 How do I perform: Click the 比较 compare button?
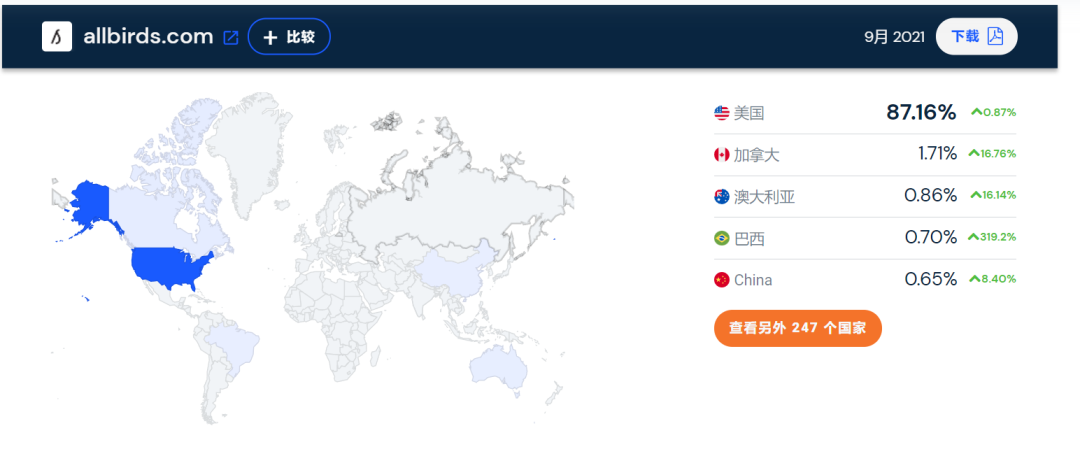pos(289,37)
